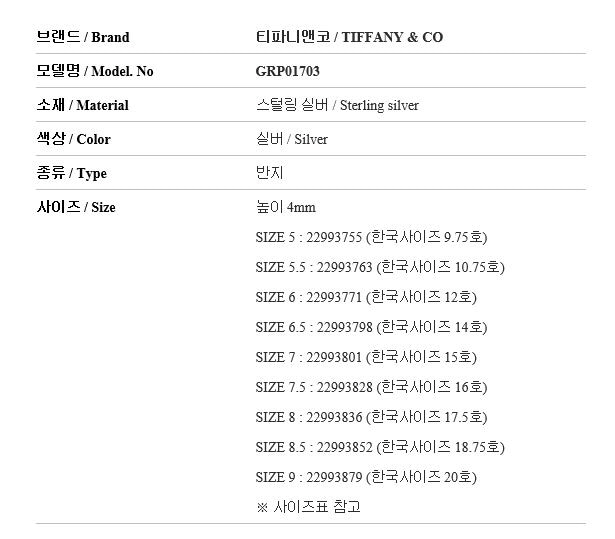The height and width of the screenshot is (539, 615).
Task: Click the Brand row label
Action: click(83, 37)
